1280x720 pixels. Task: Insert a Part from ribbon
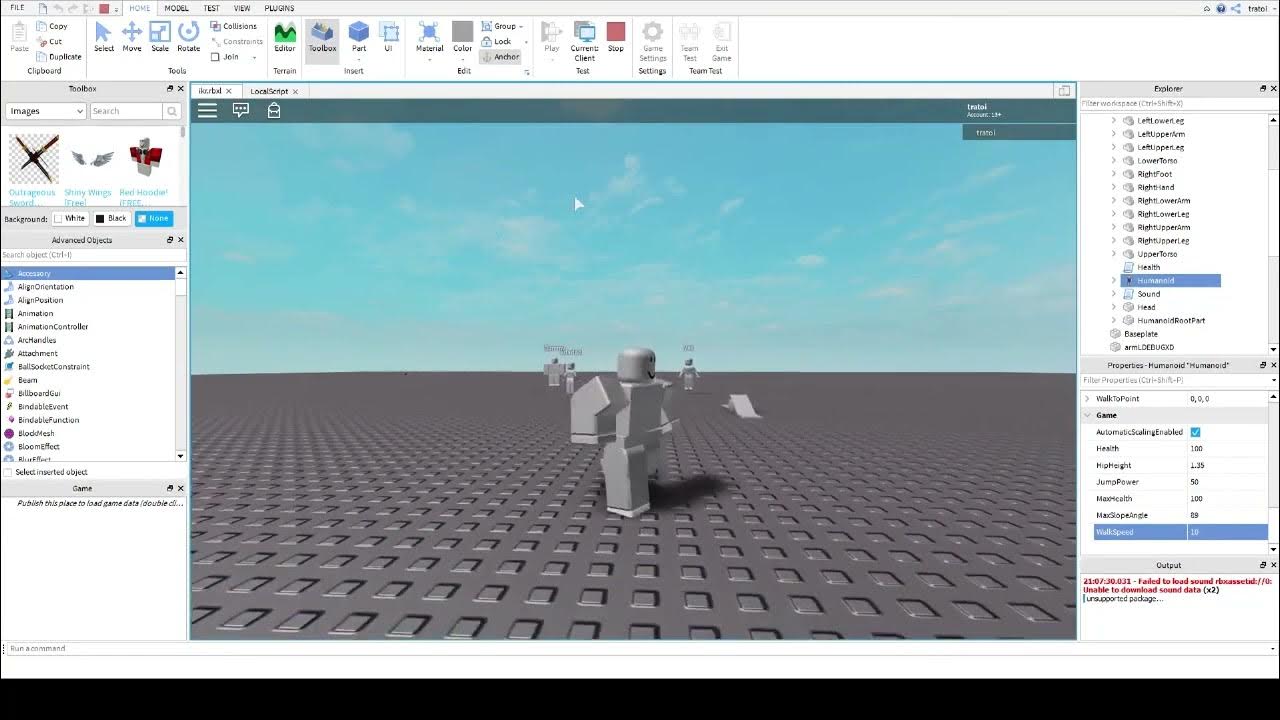tap(359, 37)
